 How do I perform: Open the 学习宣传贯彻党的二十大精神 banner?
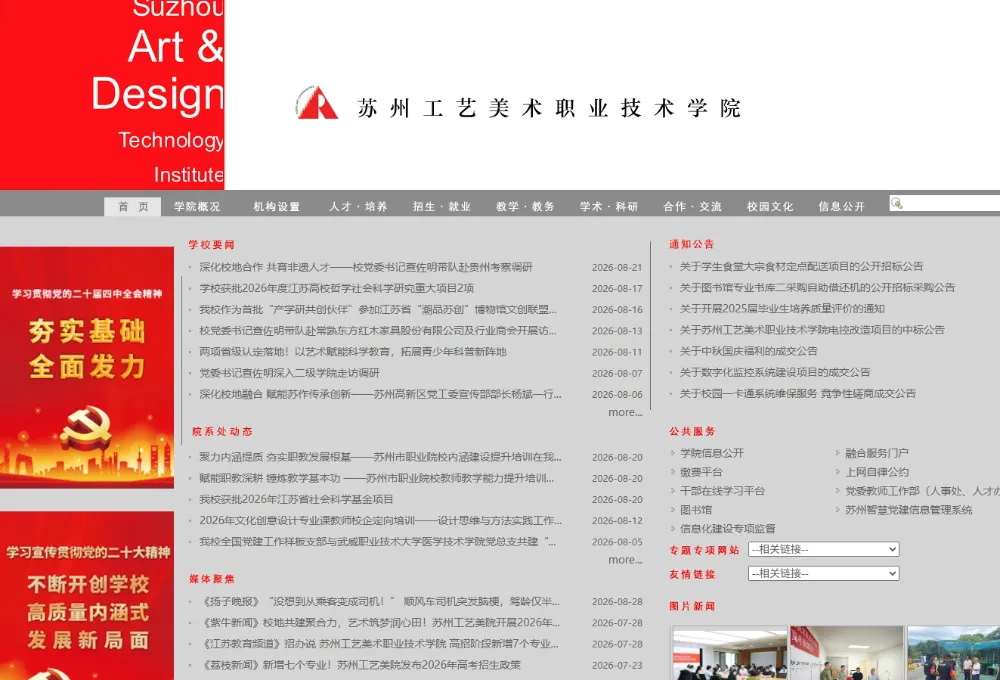coord(87,595)
